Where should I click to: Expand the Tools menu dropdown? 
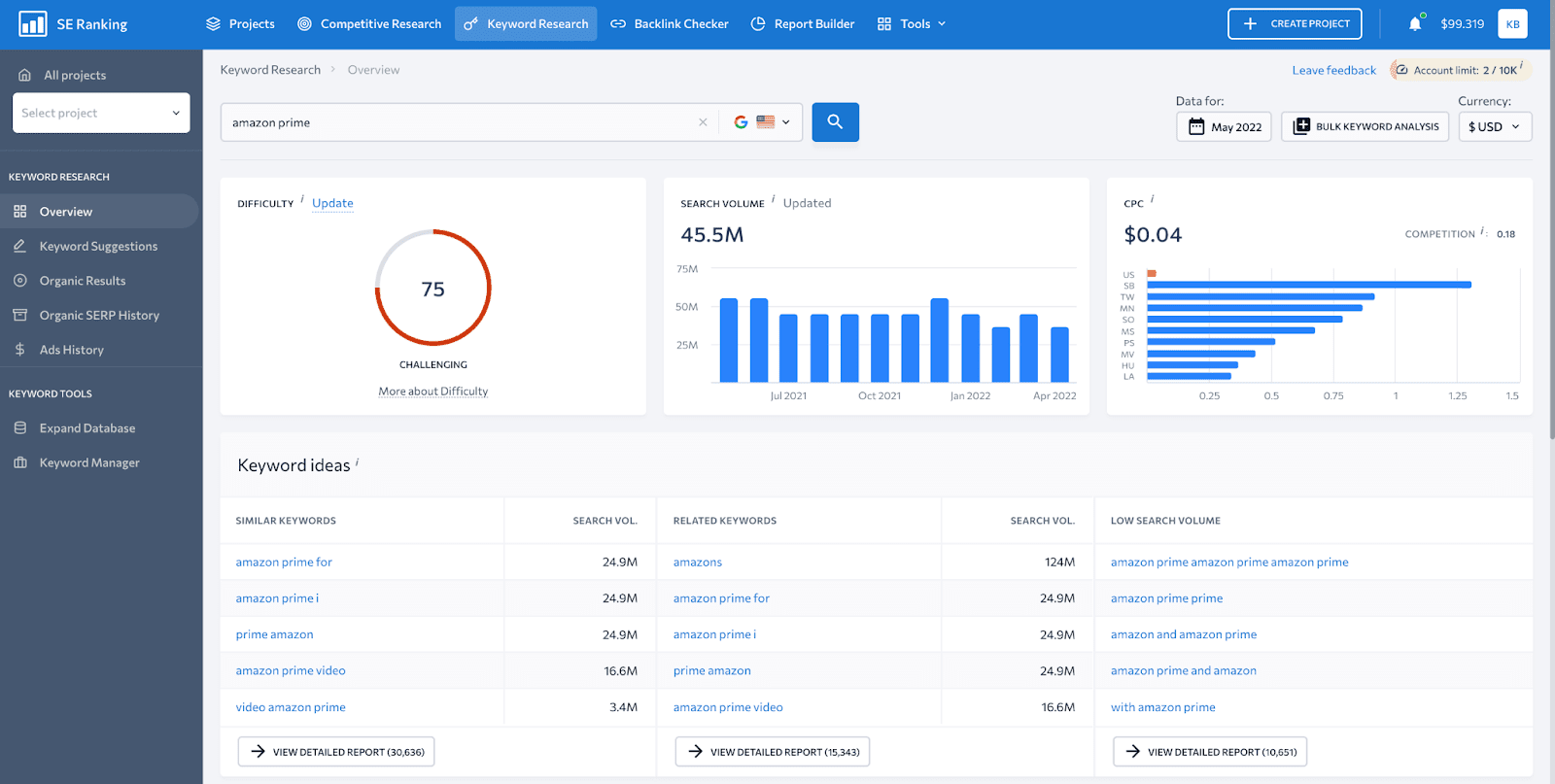coord(912,23)
